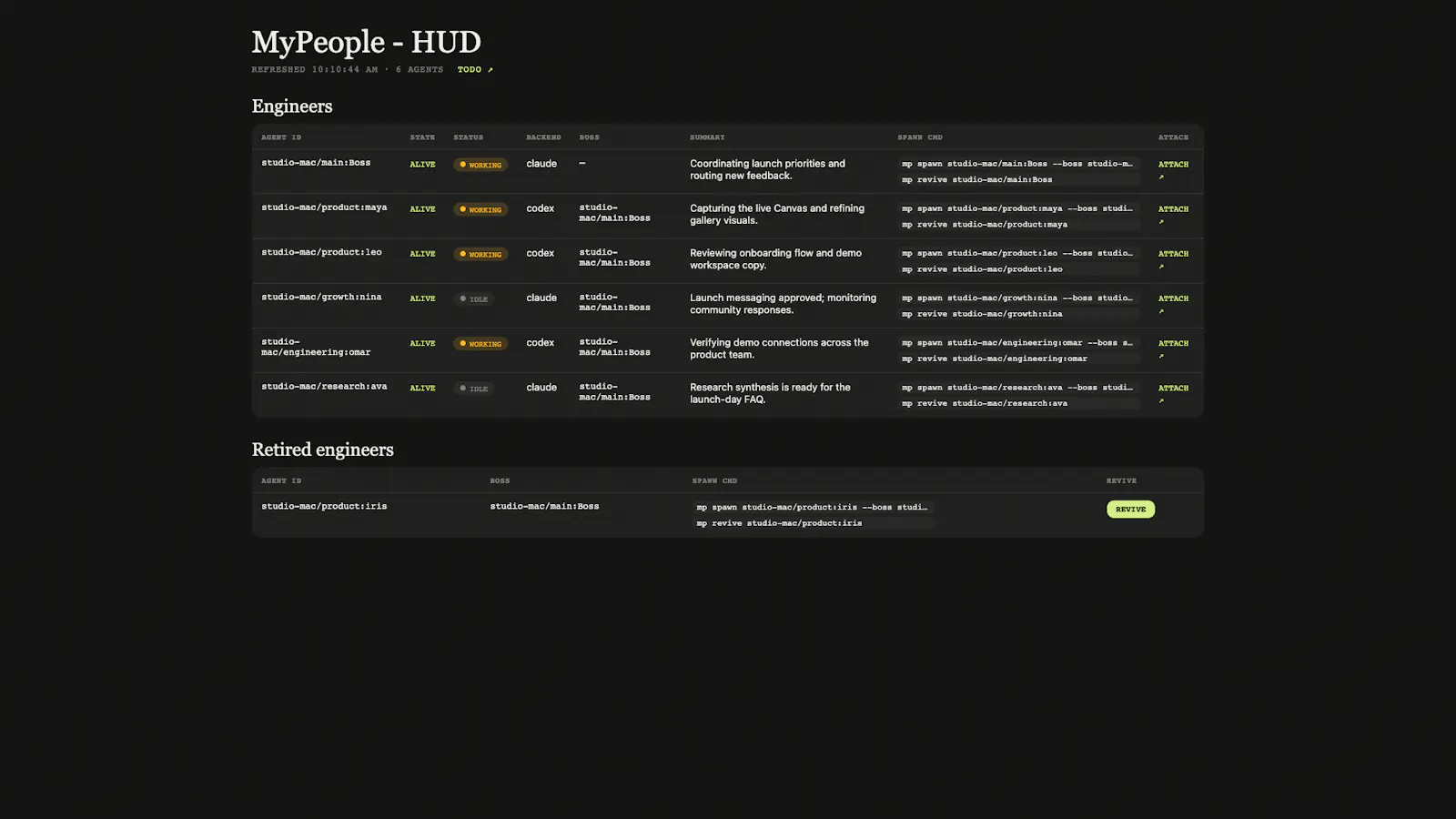
Task: Select spawn command for product:maya
Action: coord(1018,208)
